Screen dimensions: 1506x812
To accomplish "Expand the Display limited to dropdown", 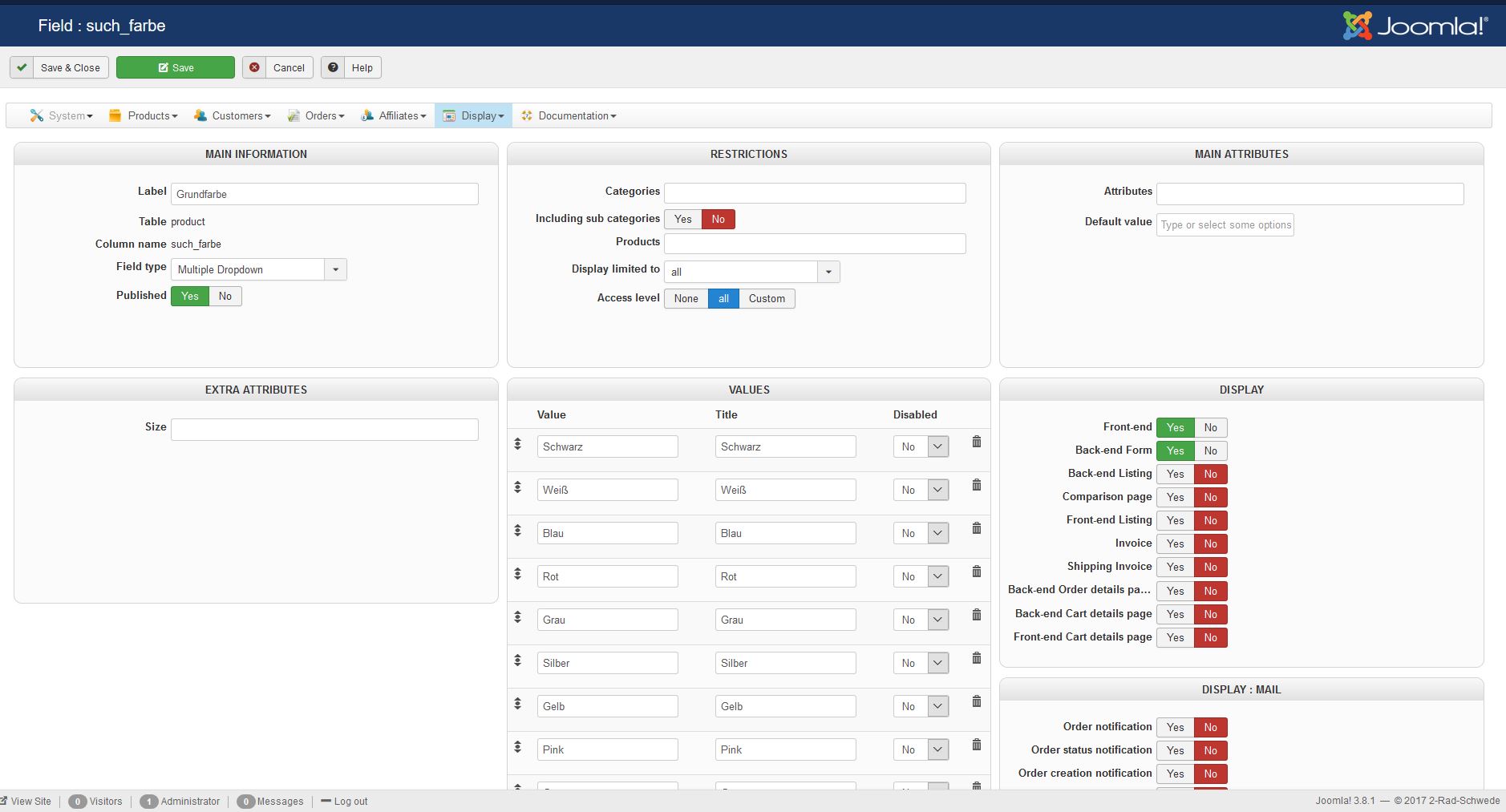I will coord(751,272).
